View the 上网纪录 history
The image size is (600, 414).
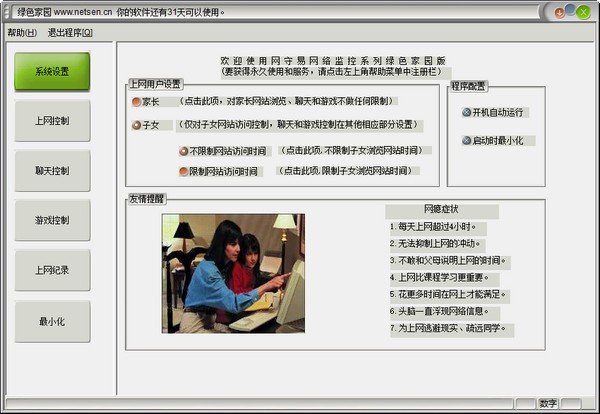pos(52,270)
